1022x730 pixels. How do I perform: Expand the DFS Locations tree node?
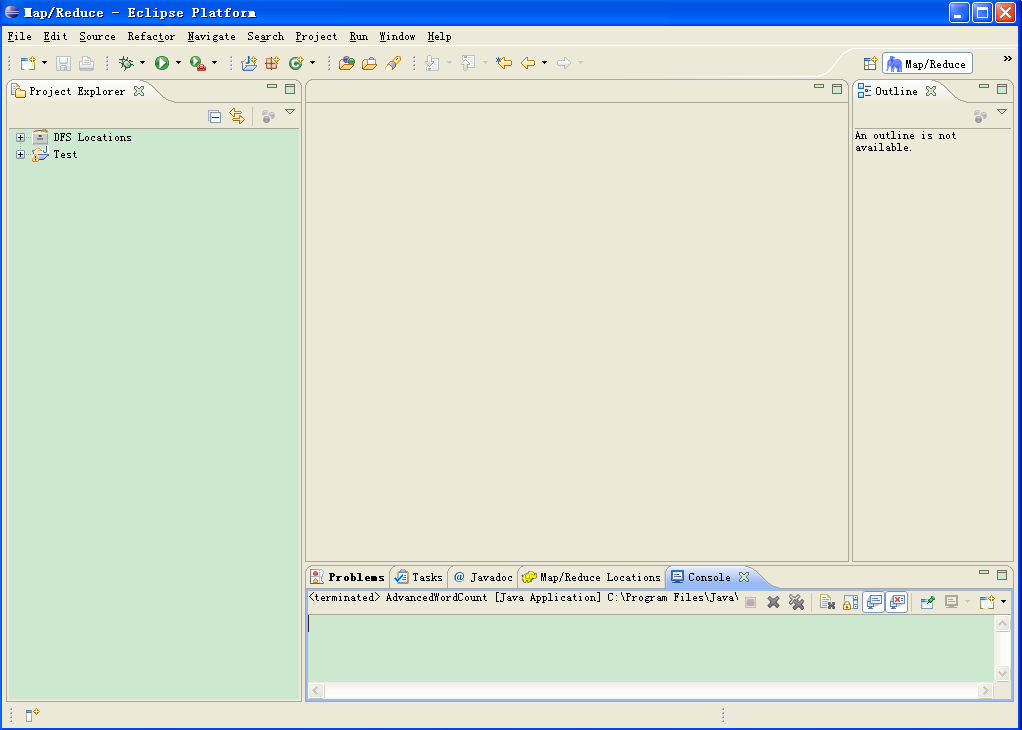pyautogui.click(x=20, y=138)
